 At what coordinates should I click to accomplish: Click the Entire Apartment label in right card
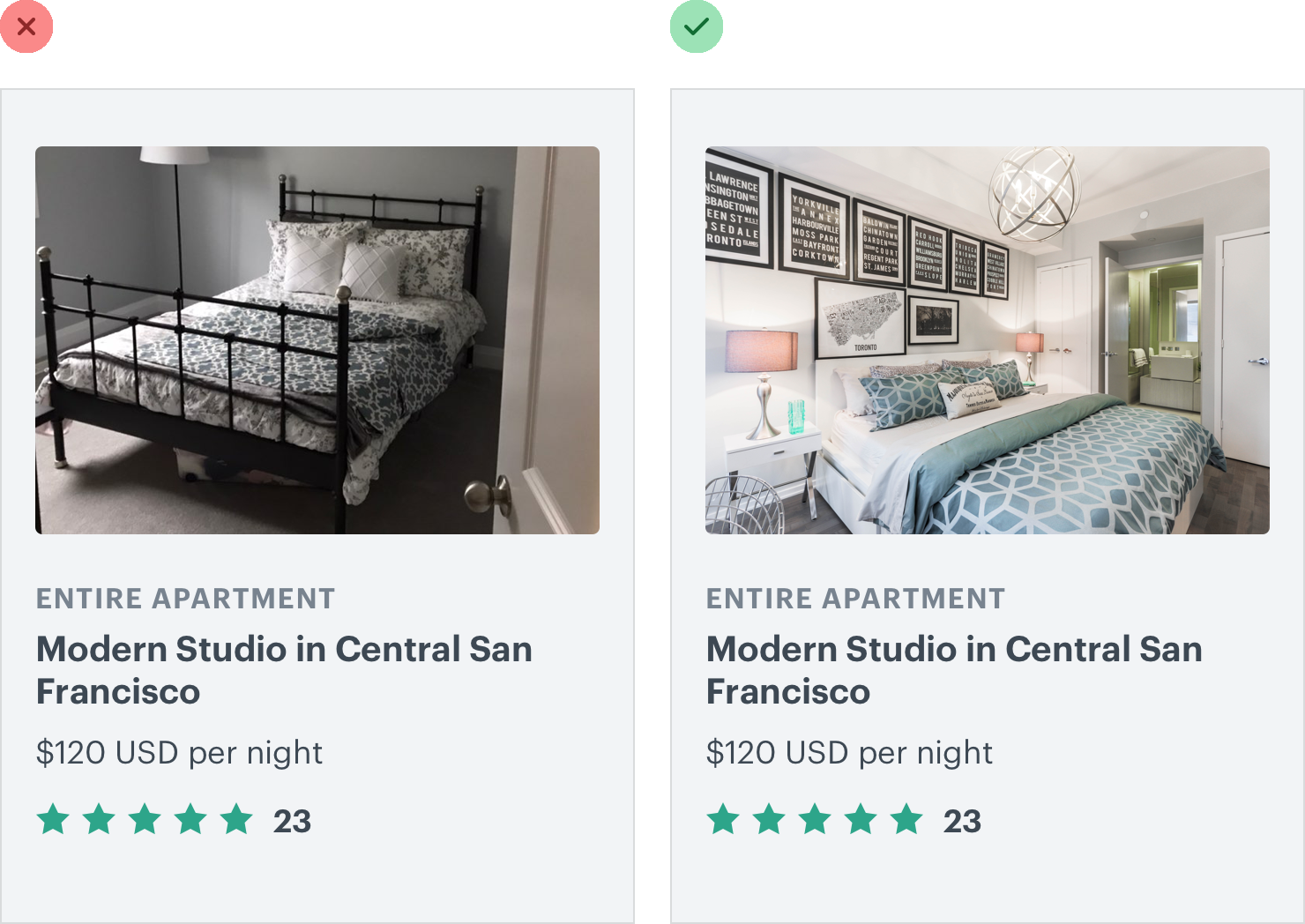[856, 599]
